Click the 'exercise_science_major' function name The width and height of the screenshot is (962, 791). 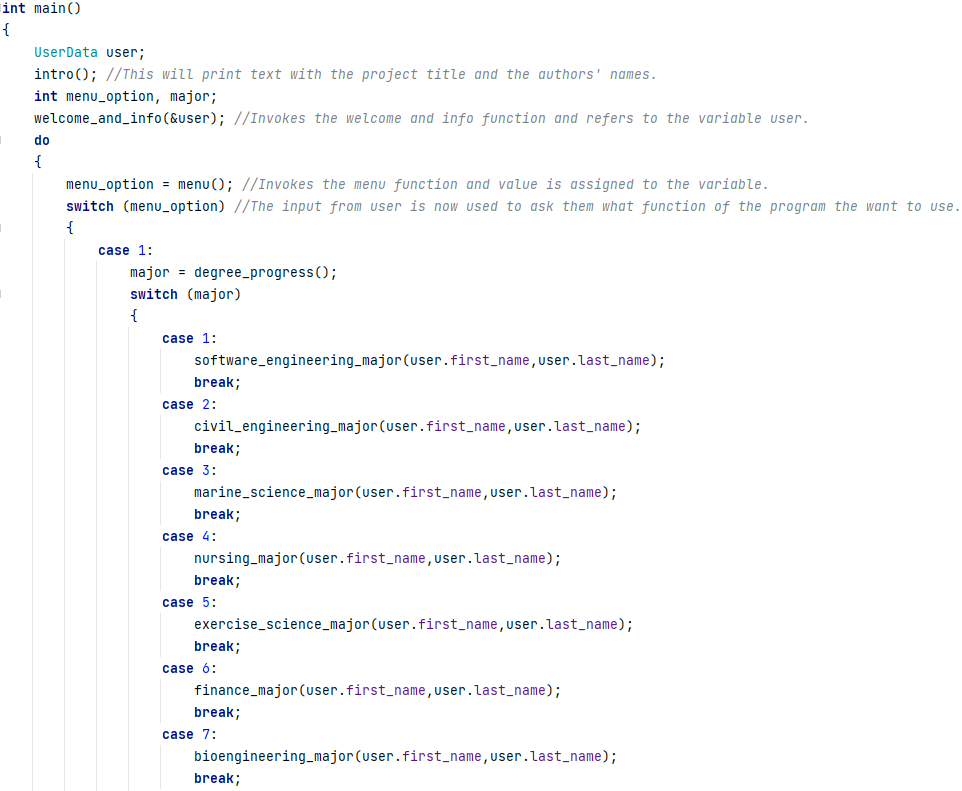282,625
